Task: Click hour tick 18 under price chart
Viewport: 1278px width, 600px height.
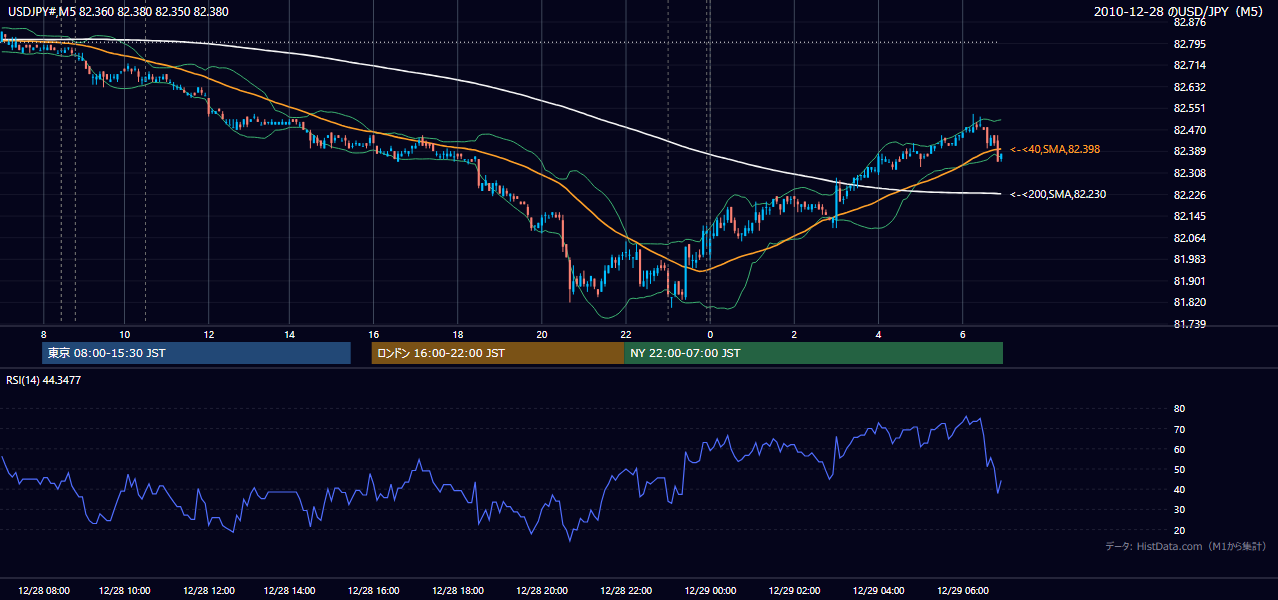Action: pyautogui.click(x=457, y=334)
